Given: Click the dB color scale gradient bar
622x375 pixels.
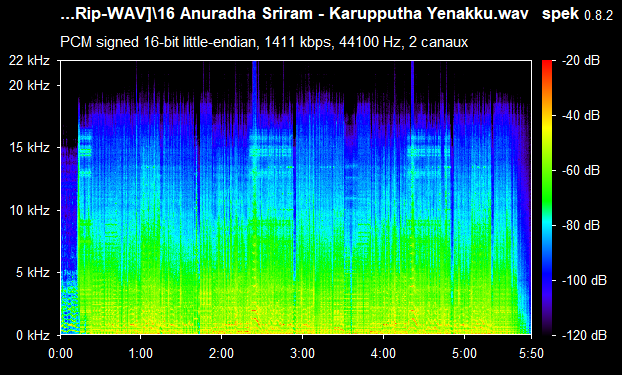Looking at the screenshot, I should [x=547, y=198].
